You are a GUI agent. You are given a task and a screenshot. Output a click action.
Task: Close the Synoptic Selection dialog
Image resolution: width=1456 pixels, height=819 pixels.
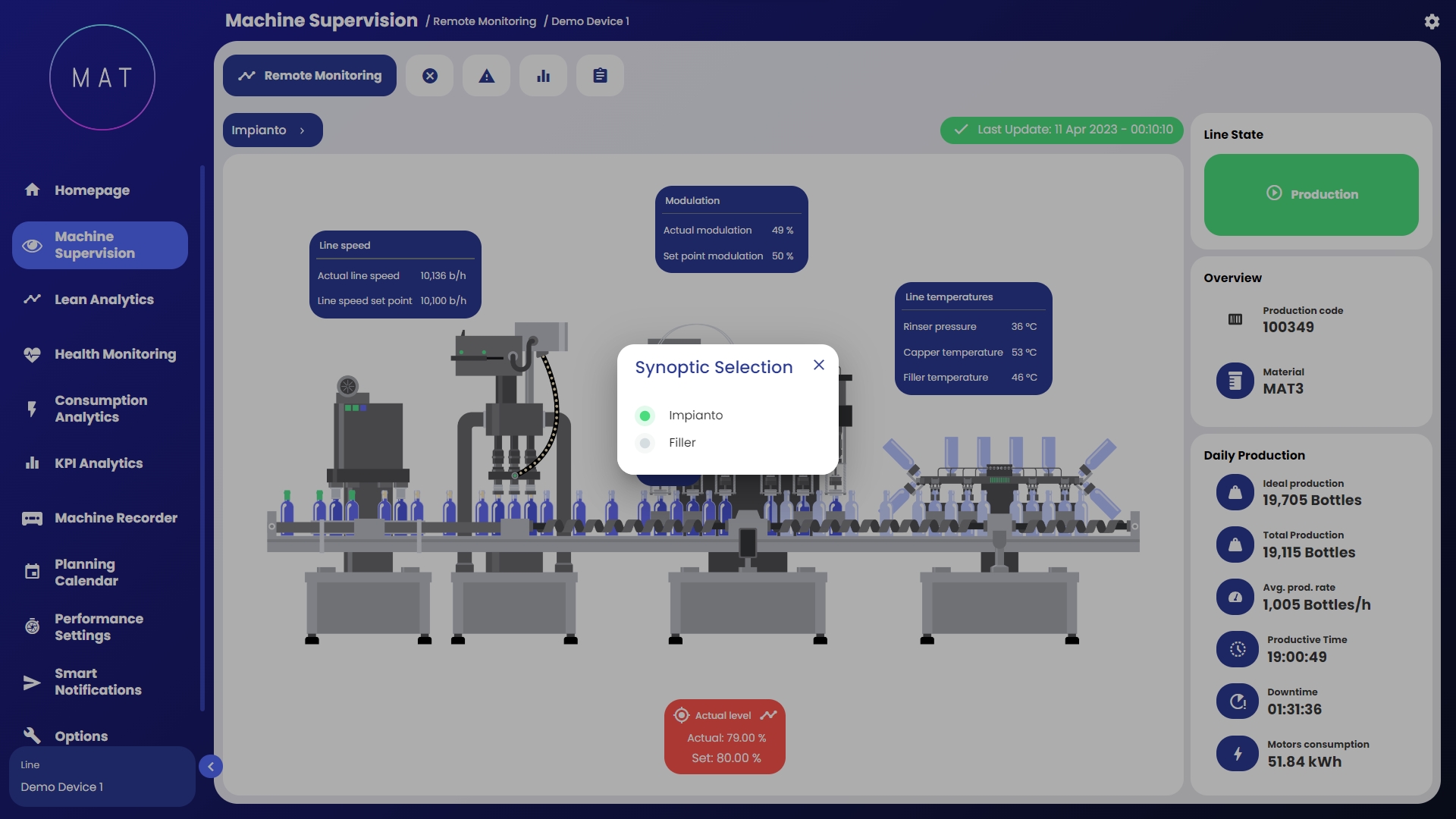tap(818, 365)
